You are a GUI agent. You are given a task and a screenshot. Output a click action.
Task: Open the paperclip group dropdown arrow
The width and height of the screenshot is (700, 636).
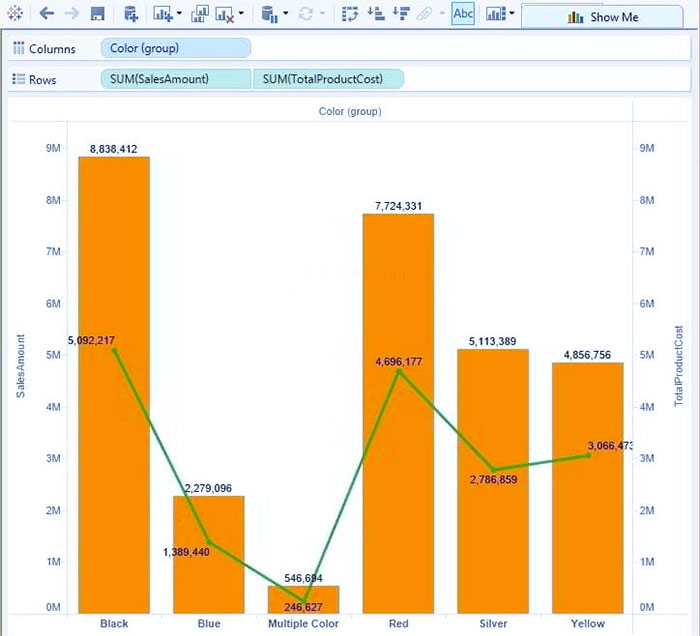click(x=442, y=13)
